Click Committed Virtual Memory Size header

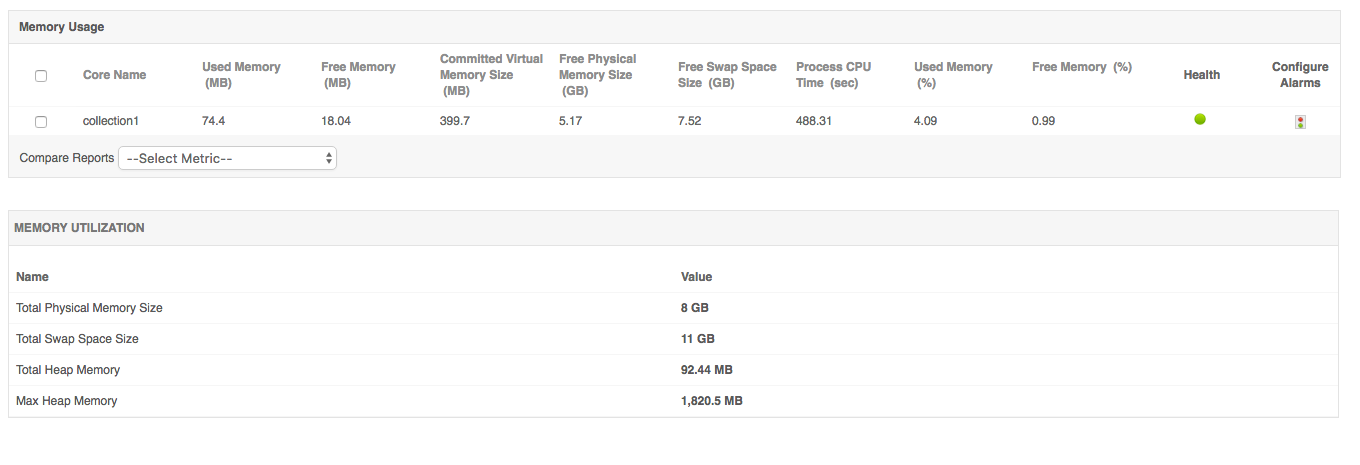[x=491, y=75]
